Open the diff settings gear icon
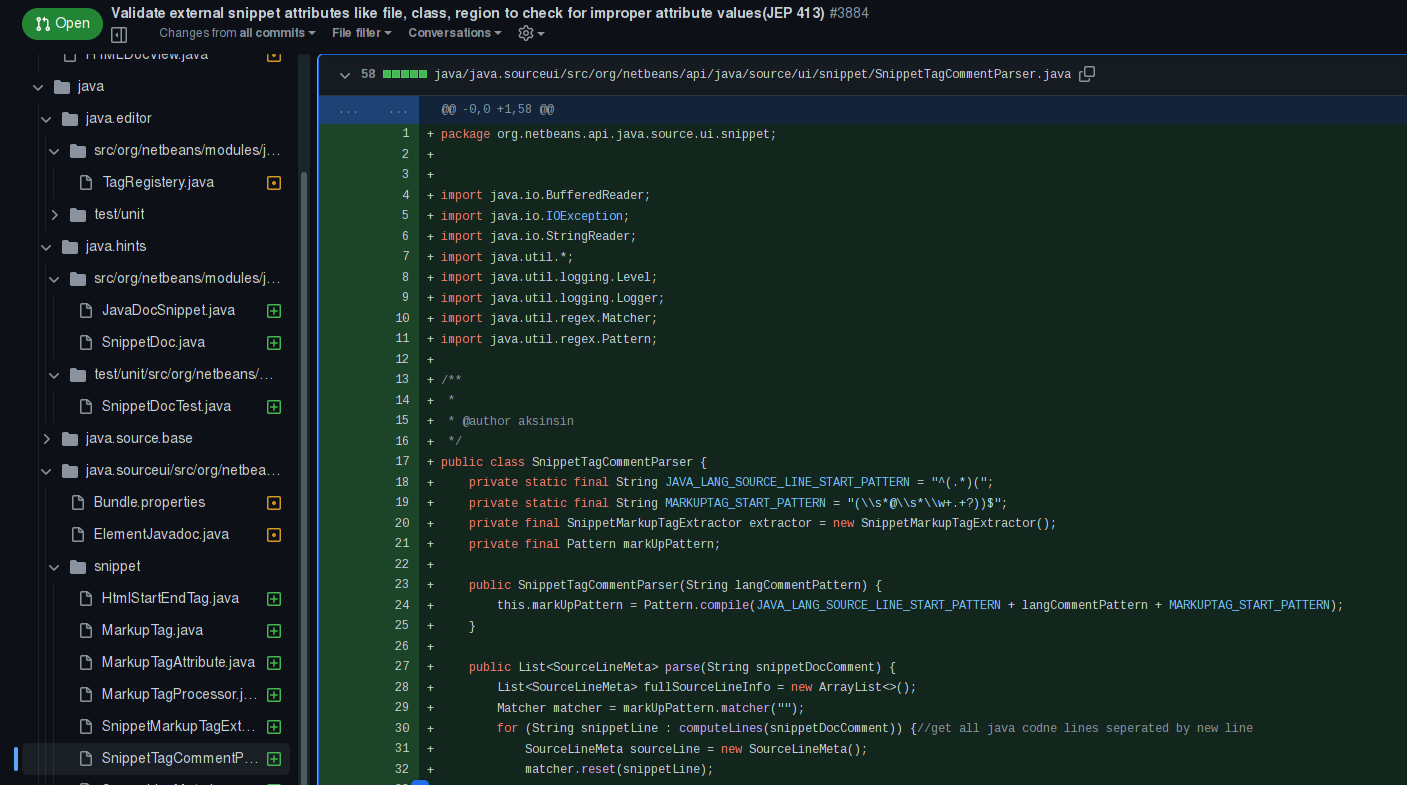Viewport: 1407px width, 785px height. [525, 33]
